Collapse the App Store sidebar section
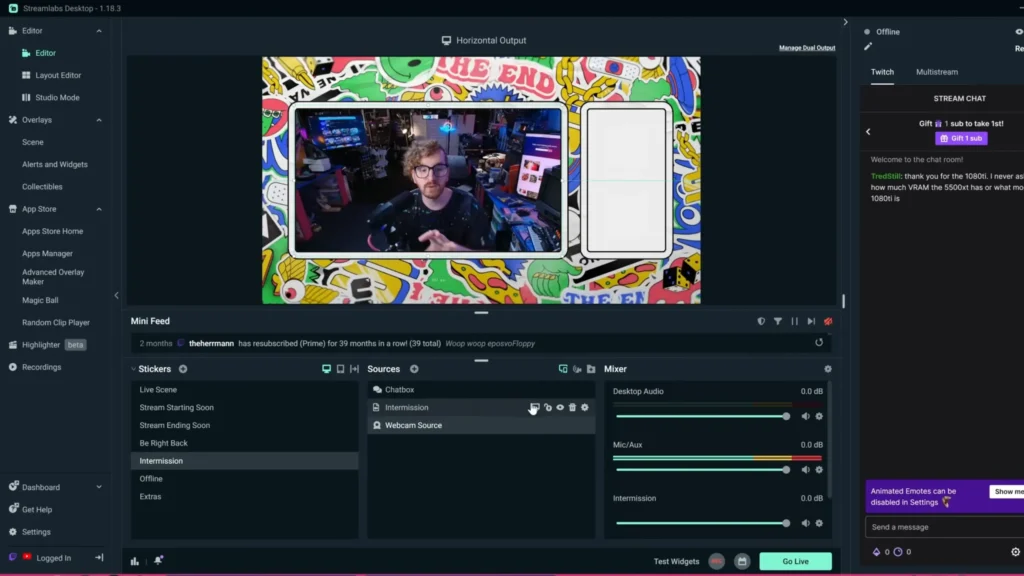 99,209
